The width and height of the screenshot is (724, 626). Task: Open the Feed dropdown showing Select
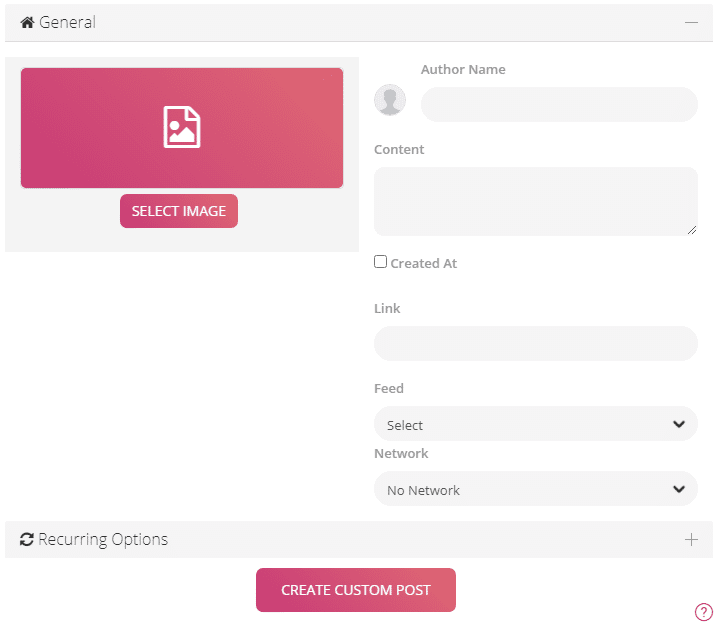click(x=520, y=424)
